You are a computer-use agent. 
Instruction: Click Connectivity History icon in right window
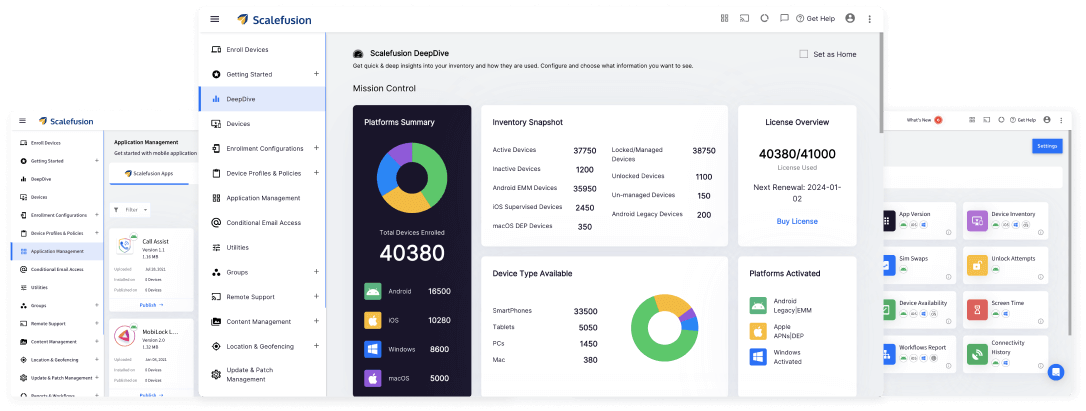coord(977,354)
